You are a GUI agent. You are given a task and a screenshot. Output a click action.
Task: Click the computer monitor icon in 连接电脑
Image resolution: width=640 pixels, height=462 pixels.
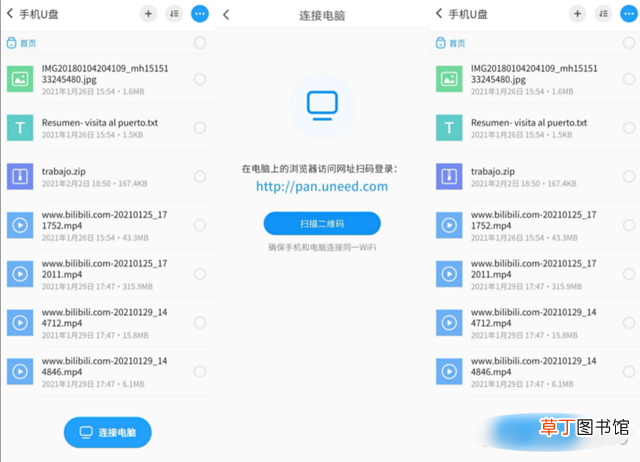click(x=322, y=106)
